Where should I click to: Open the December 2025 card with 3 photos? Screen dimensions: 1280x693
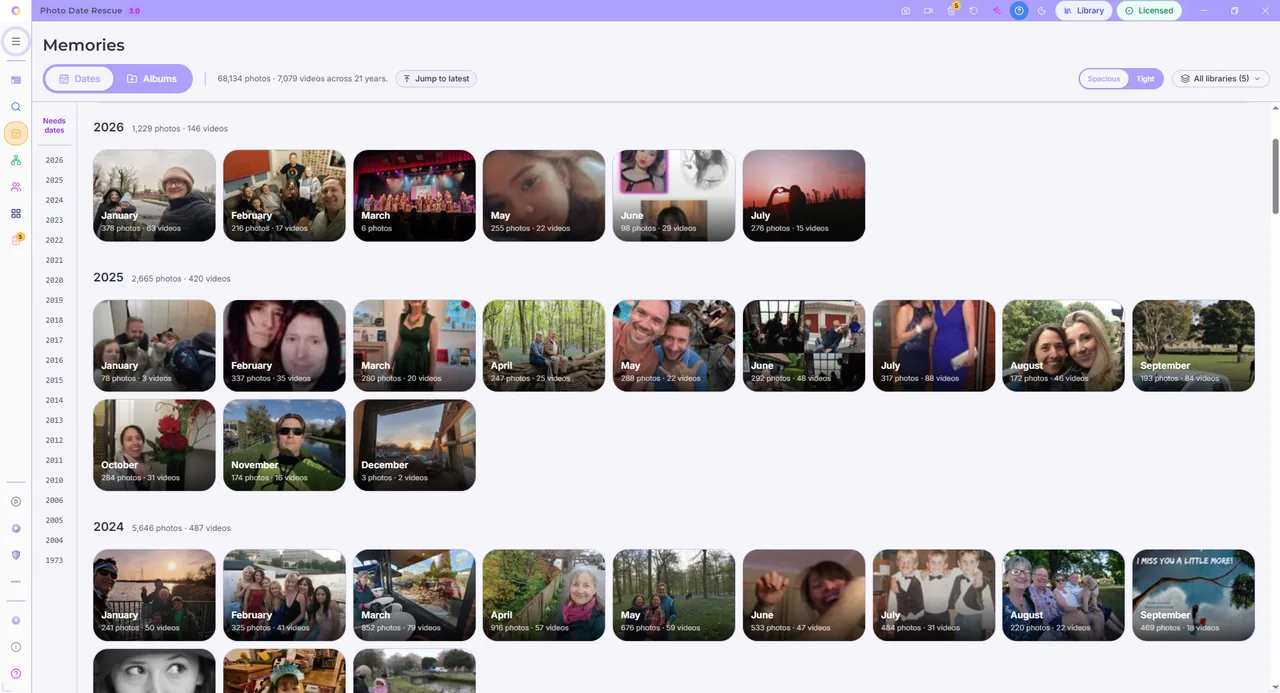click(x=414, y=445)
